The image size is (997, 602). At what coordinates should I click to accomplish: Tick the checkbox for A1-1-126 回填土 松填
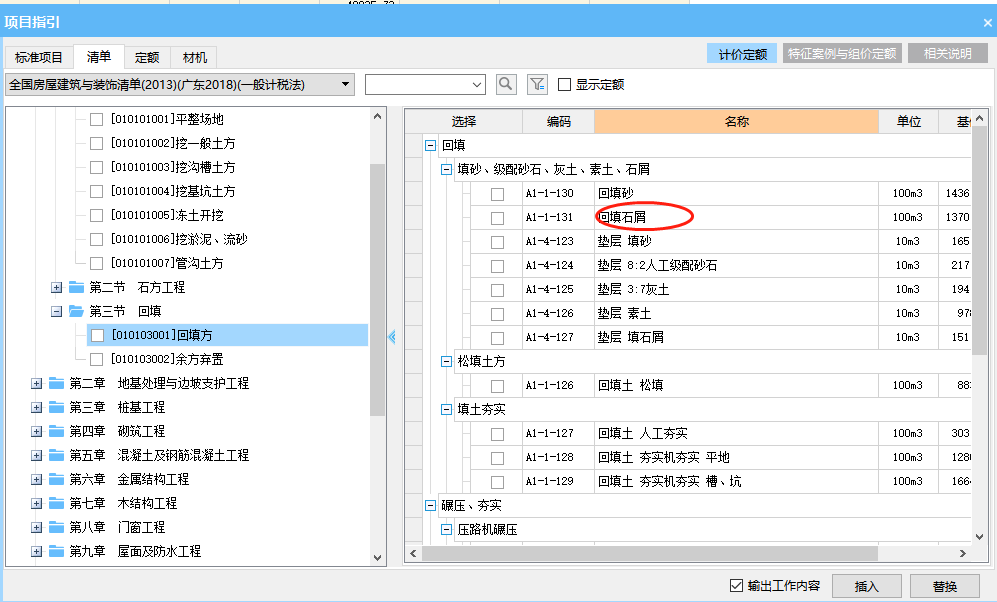[497, 386]
